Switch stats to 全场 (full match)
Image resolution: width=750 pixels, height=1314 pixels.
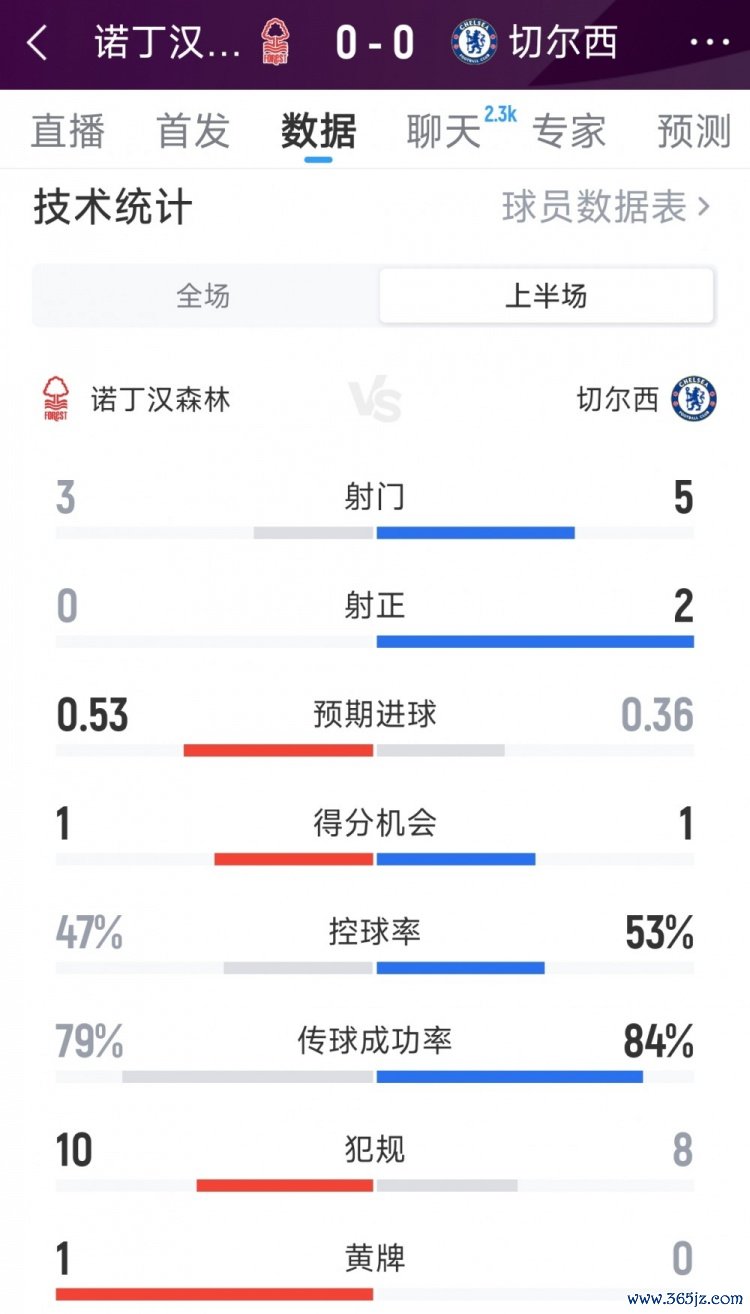(x=204, y=296)
